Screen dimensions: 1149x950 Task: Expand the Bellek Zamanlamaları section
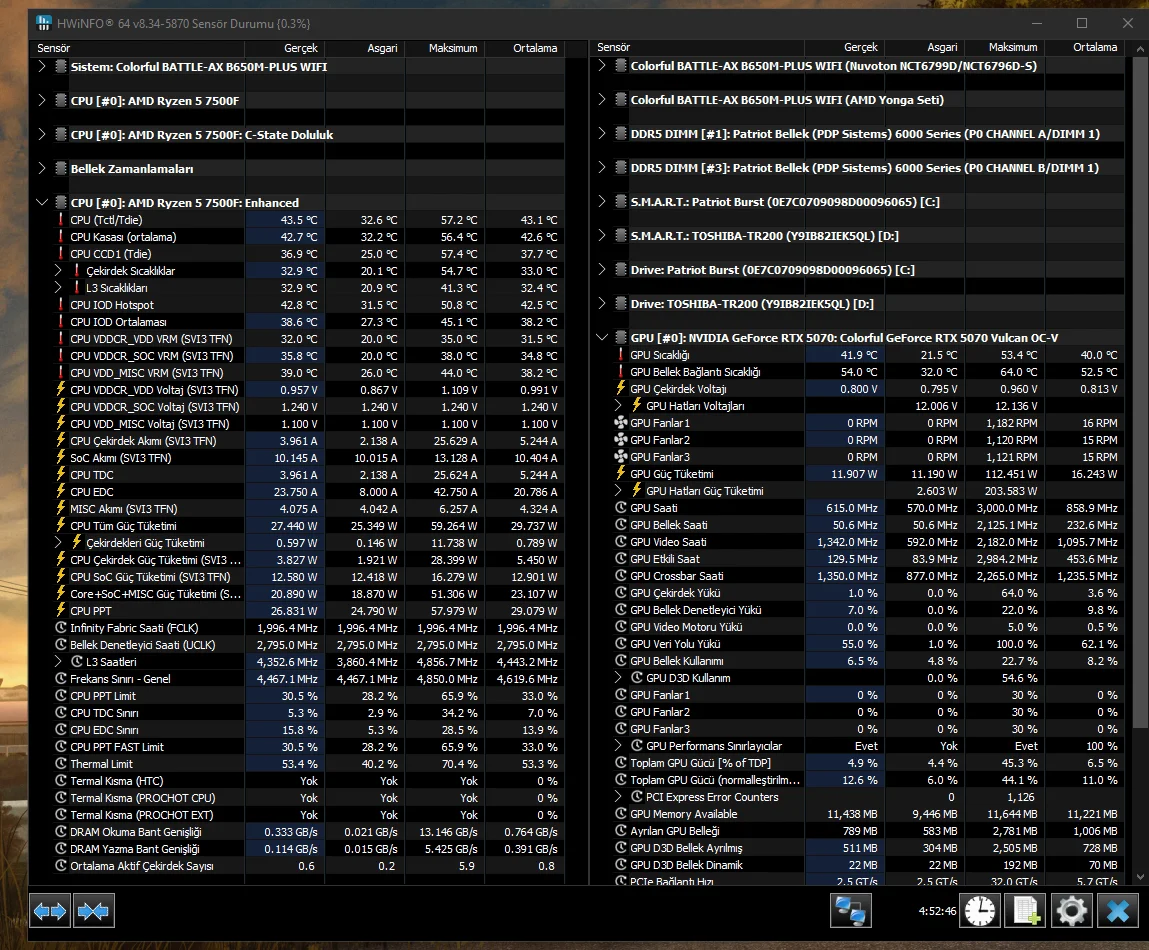click(x=41, y=169)
